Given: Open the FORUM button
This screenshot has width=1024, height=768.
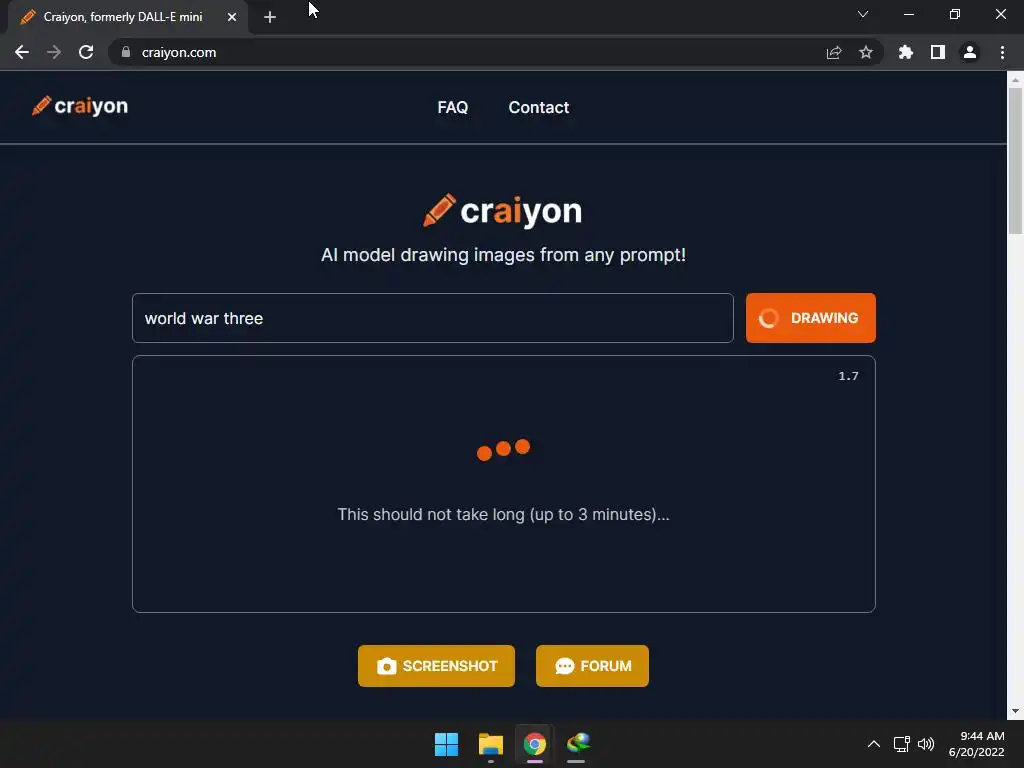Looking at the screenshot, I should tap(592, 666).
